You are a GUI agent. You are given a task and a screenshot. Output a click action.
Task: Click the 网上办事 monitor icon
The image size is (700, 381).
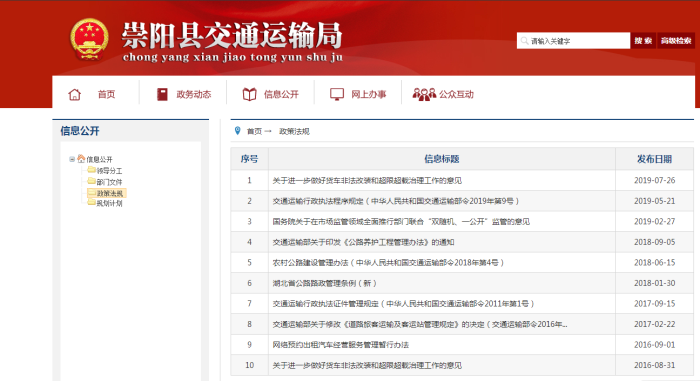tap(337, 94)
